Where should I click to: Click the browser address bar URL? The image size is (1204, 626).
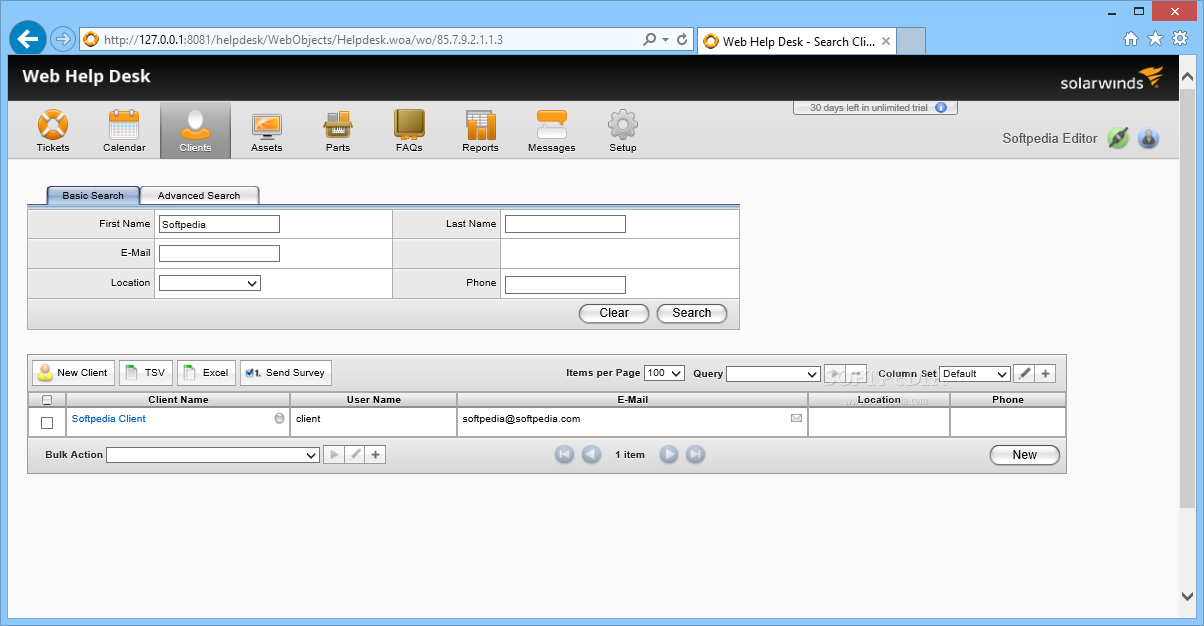click(303, 40)
